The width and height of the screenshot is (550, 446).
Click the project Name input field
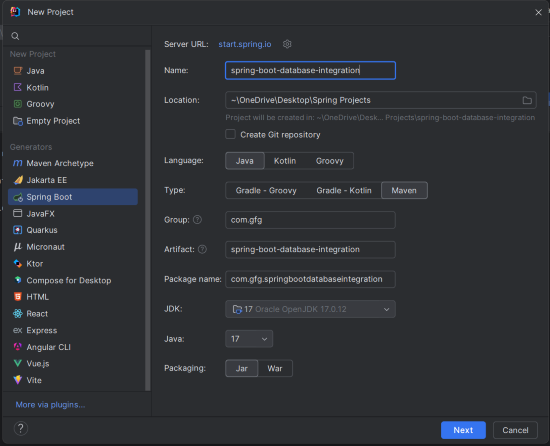point(310,70)
